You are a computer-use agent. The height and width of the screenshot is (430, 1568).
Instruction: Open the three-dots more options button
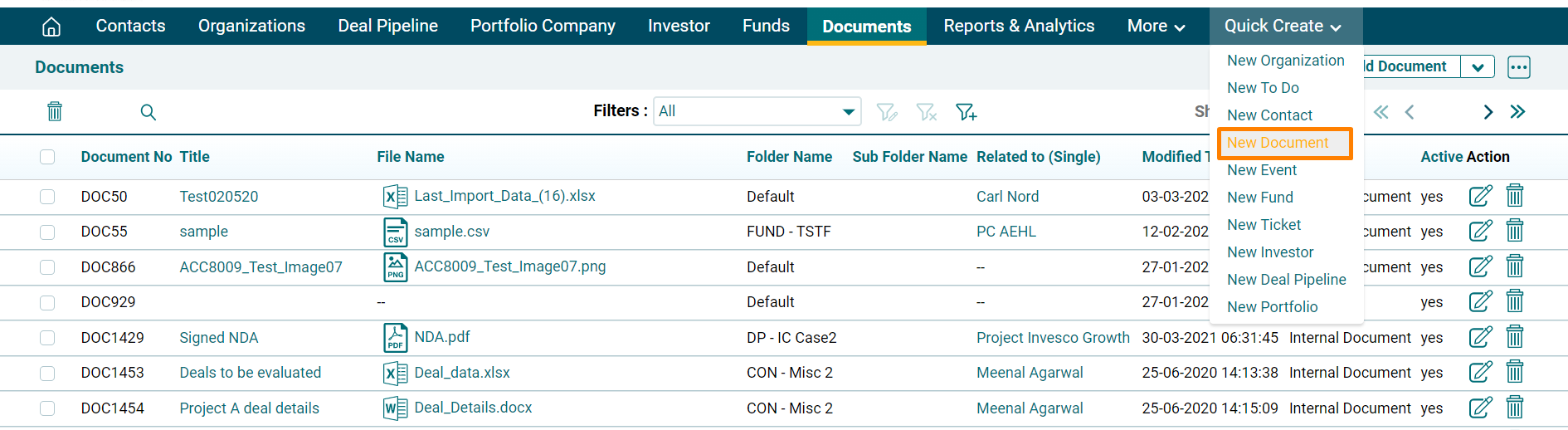pyautogui.click(x=1518, y=67)
